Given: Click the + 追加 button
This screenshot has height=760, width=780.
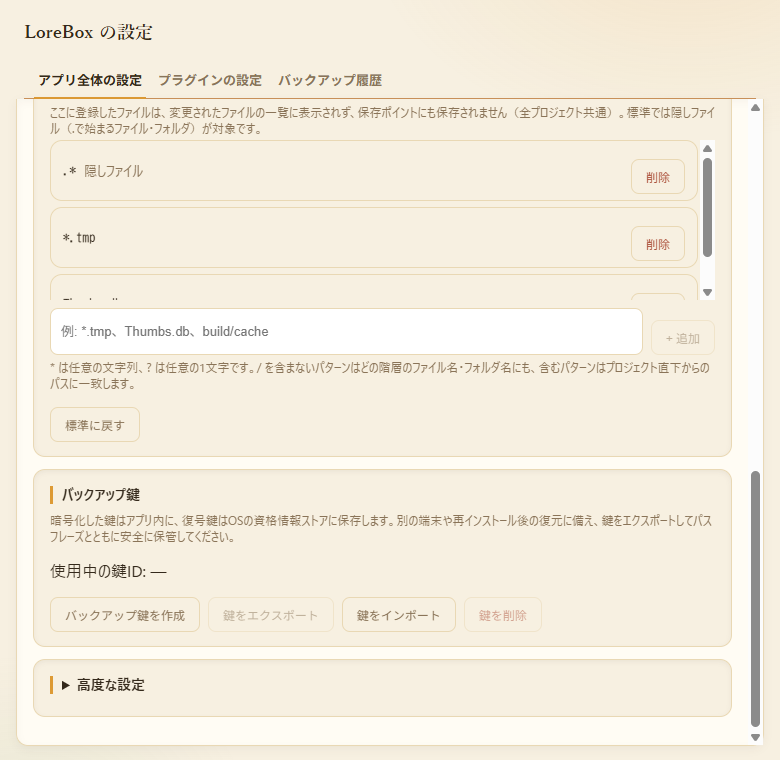Looking at the screenshot, I should pyautogui.click(x=683, y=338).
